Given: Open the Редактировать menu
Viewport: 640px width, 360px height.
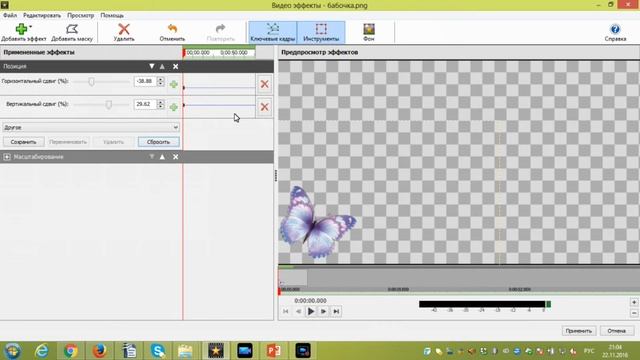Looking at the screenshot, I should [x=42, y=15].
